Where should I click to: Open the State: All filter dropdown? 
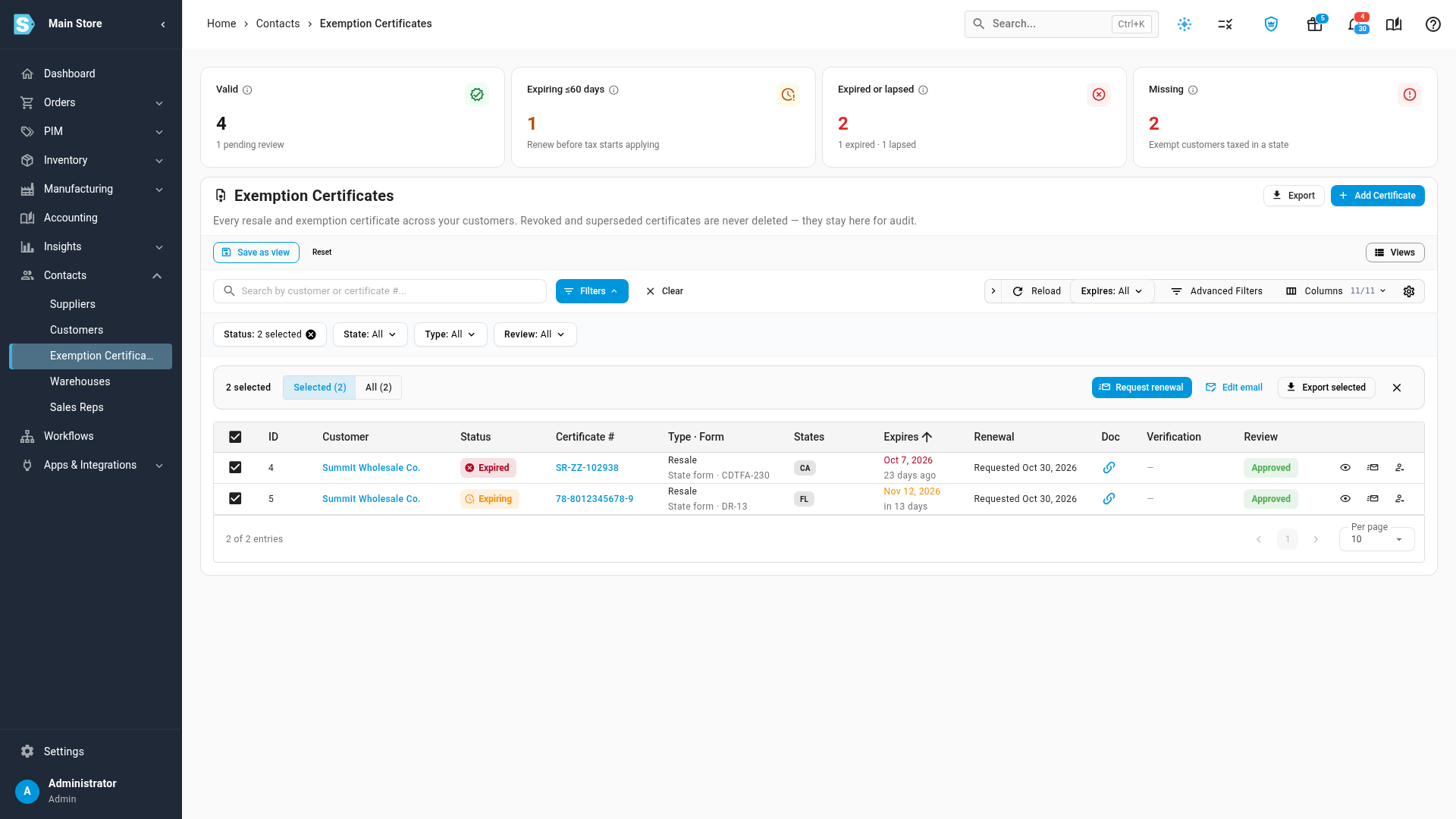370,334
